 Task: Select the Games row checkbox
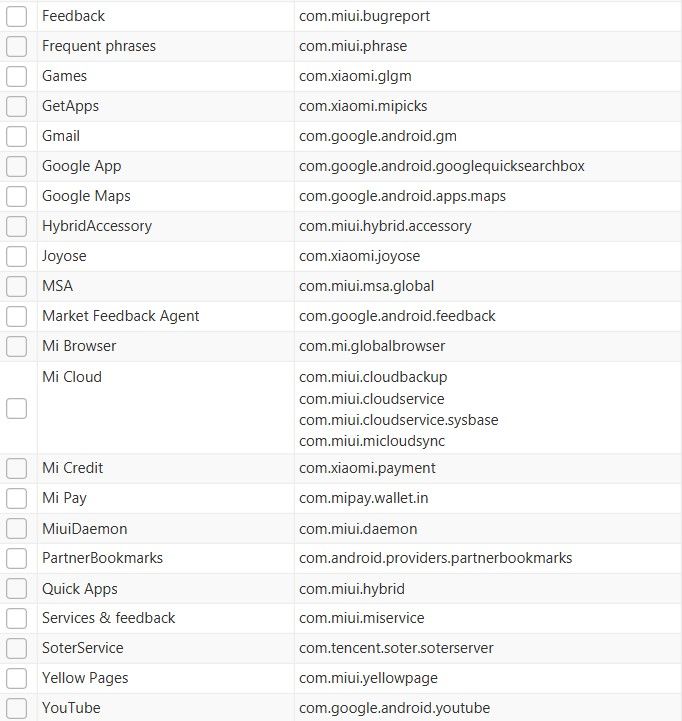(x=17, y=77)
